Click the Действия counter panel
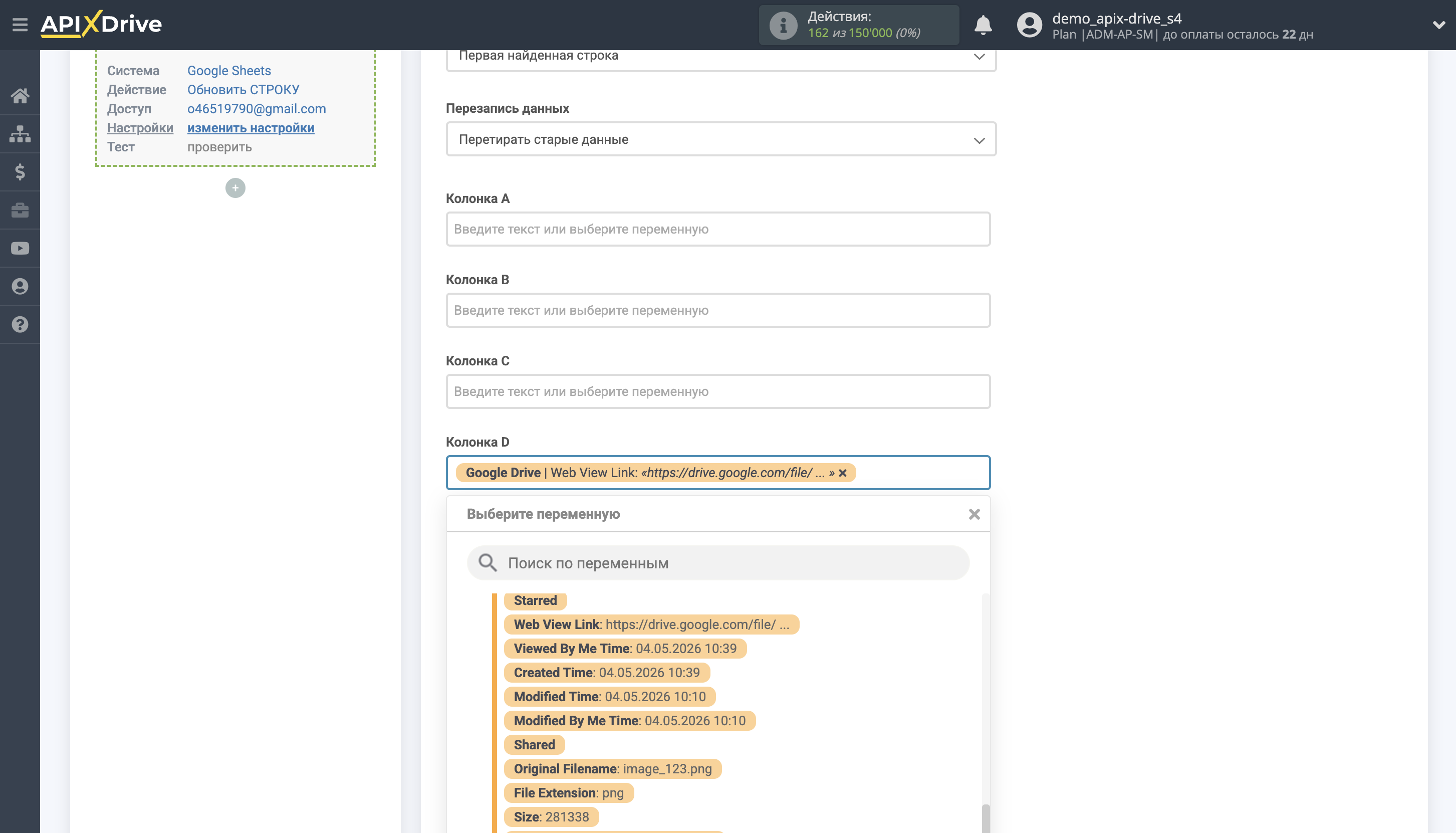The image size is (1456, 833). coord(858,25)
